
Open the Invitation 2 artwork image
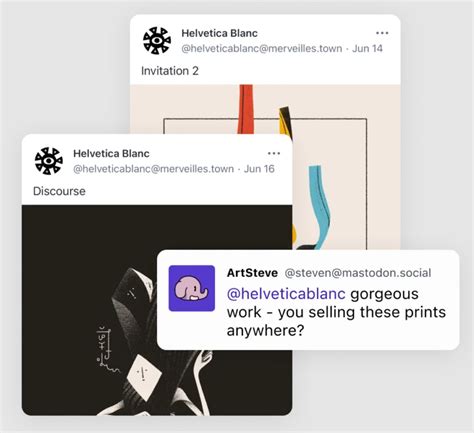pos(347,167)
